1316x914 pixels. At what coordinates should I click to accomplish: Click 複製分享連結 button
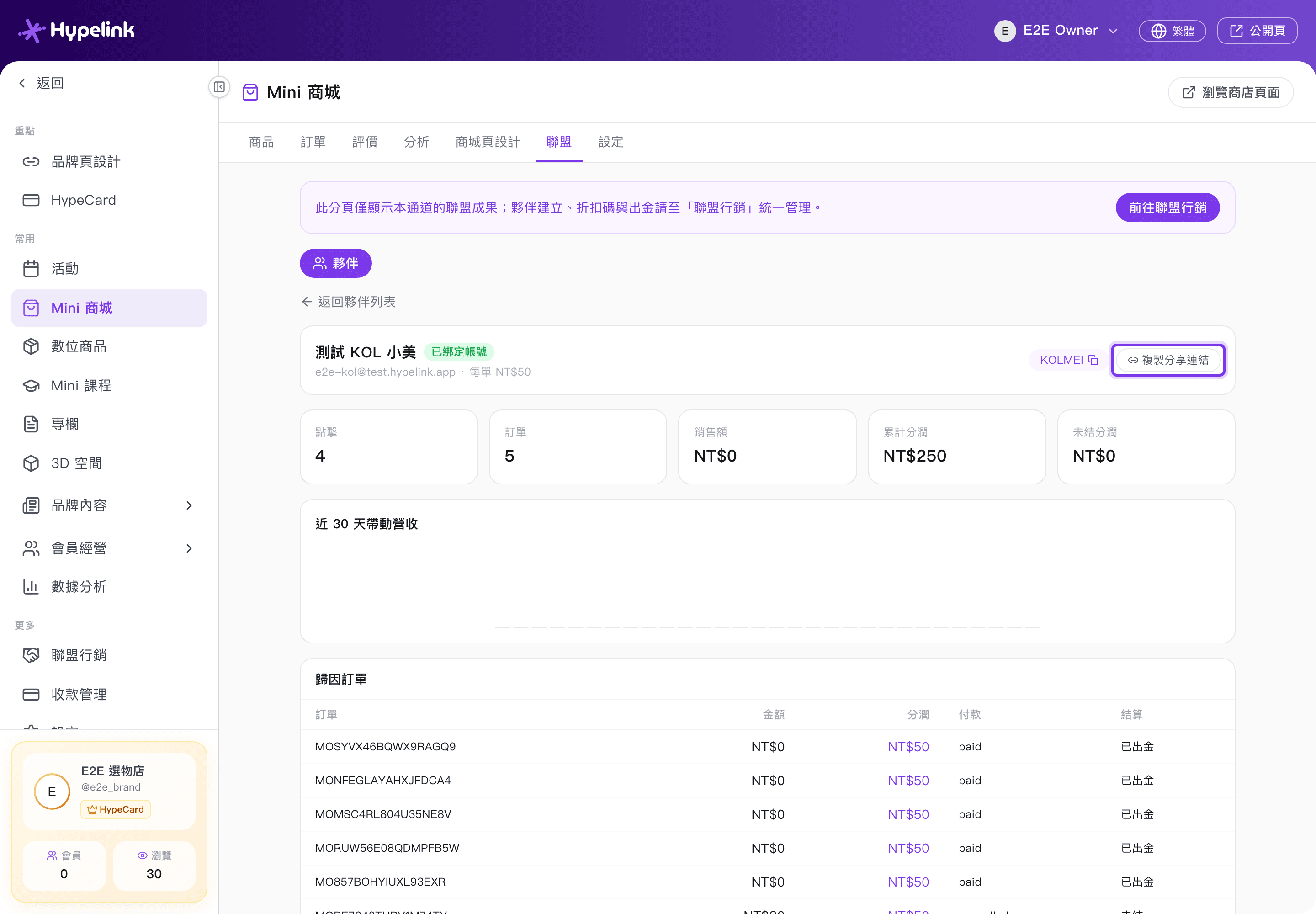(1167, 360)
